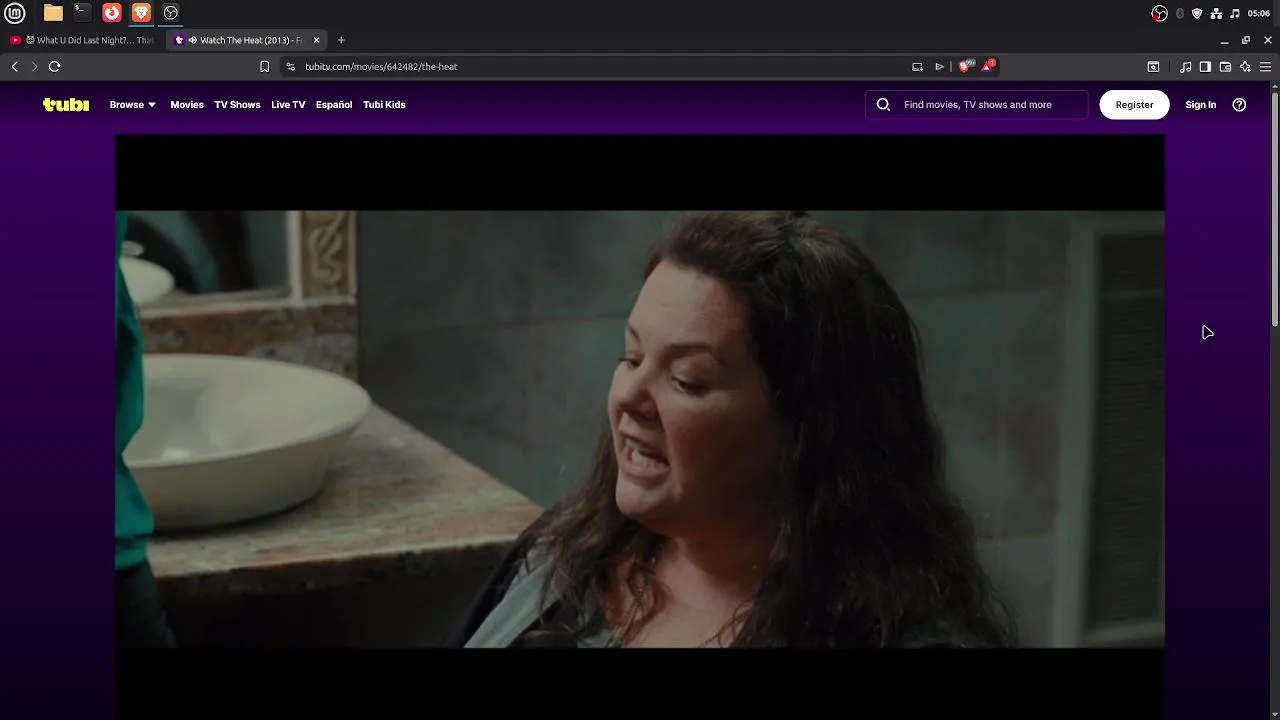Open the Brave hamburger main menu

(1265, 66)
